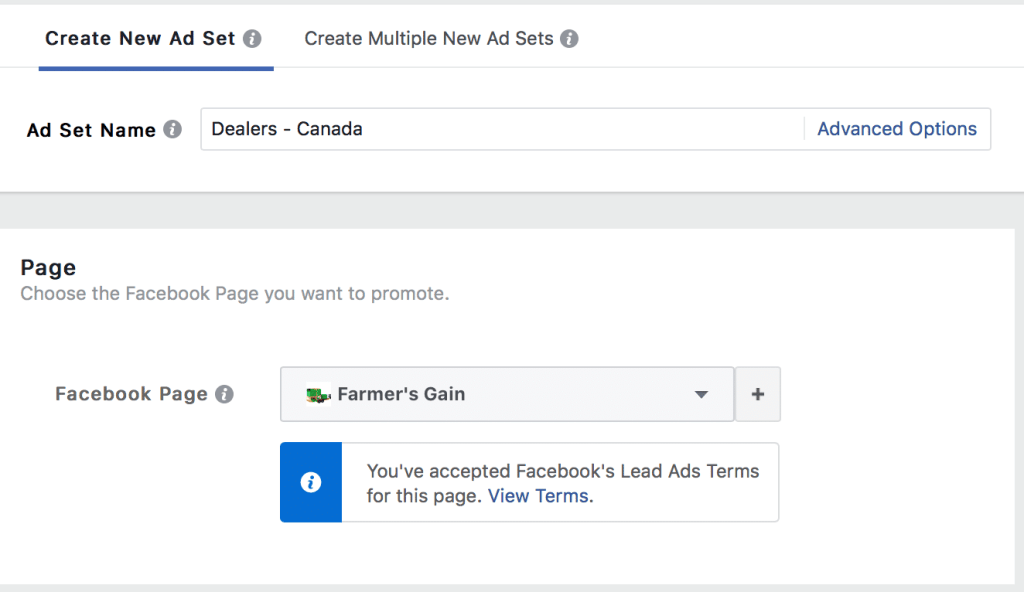1024x592 pixels.
Task: Click the info icon beside Facebook Page label
Action: point(225,394)
